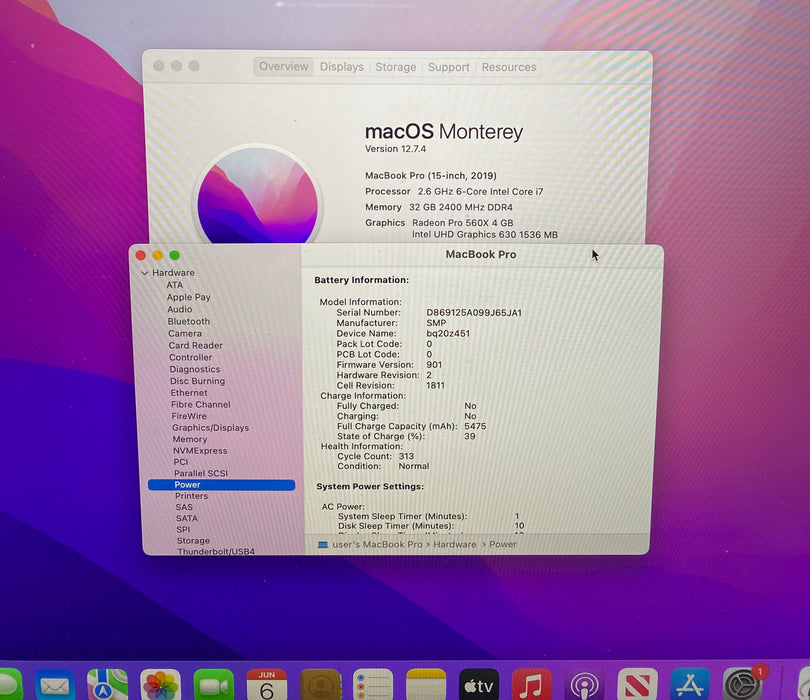Launch Podcasts from the Dock

(x=584, y=685)
